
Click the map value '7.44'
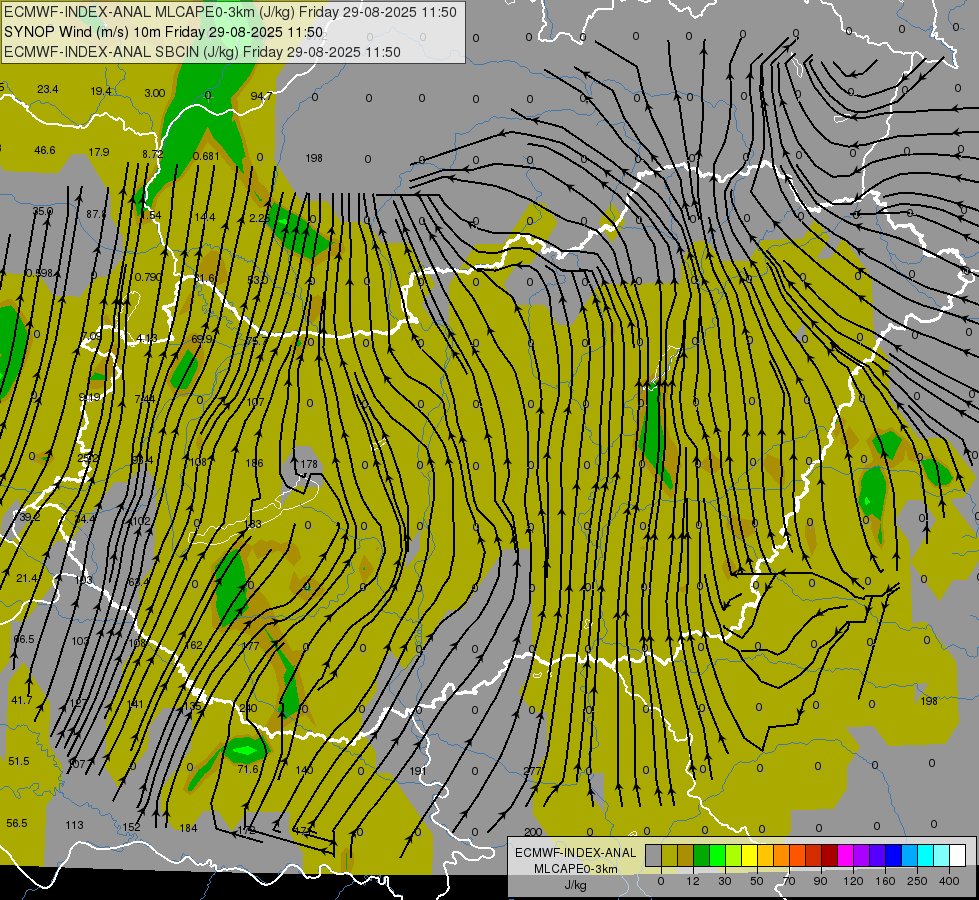[145, 398]
